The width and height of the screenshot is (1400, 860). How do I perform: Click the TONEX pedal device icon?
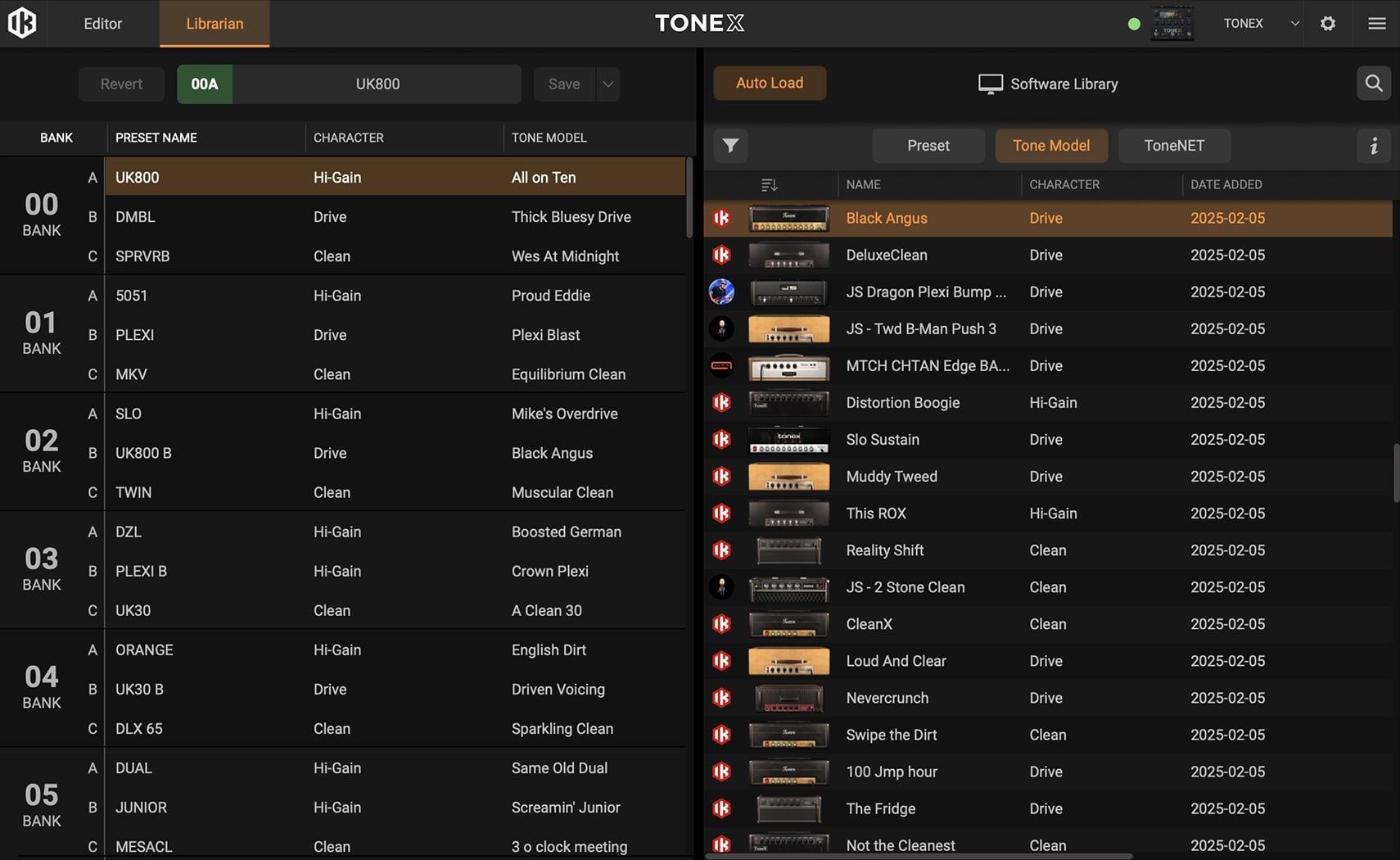pyautogui.click(x=1172, y=23)
